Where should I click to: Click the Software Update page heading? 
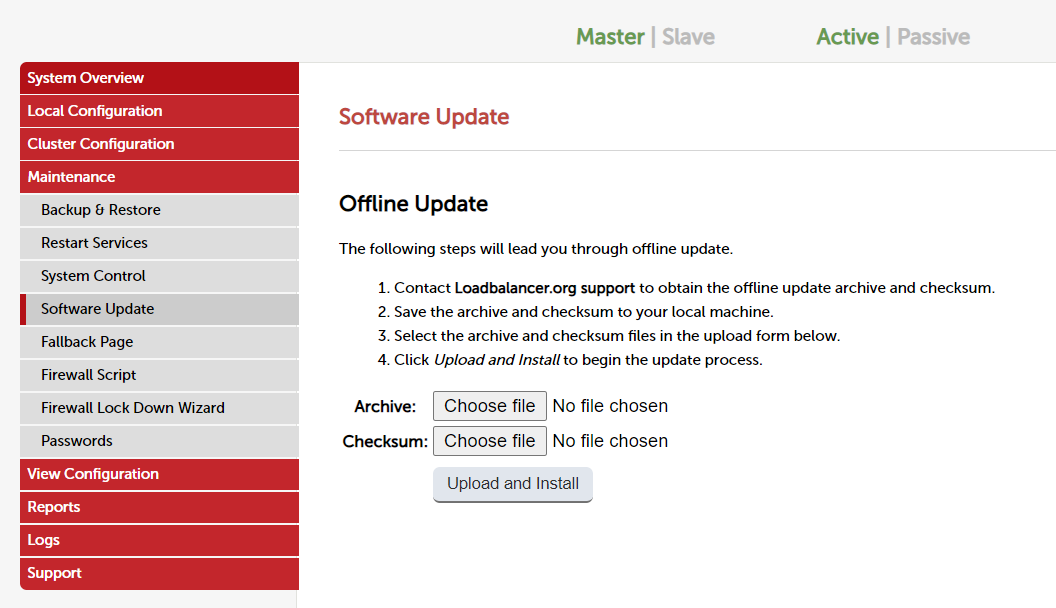(x=424, y=117)
